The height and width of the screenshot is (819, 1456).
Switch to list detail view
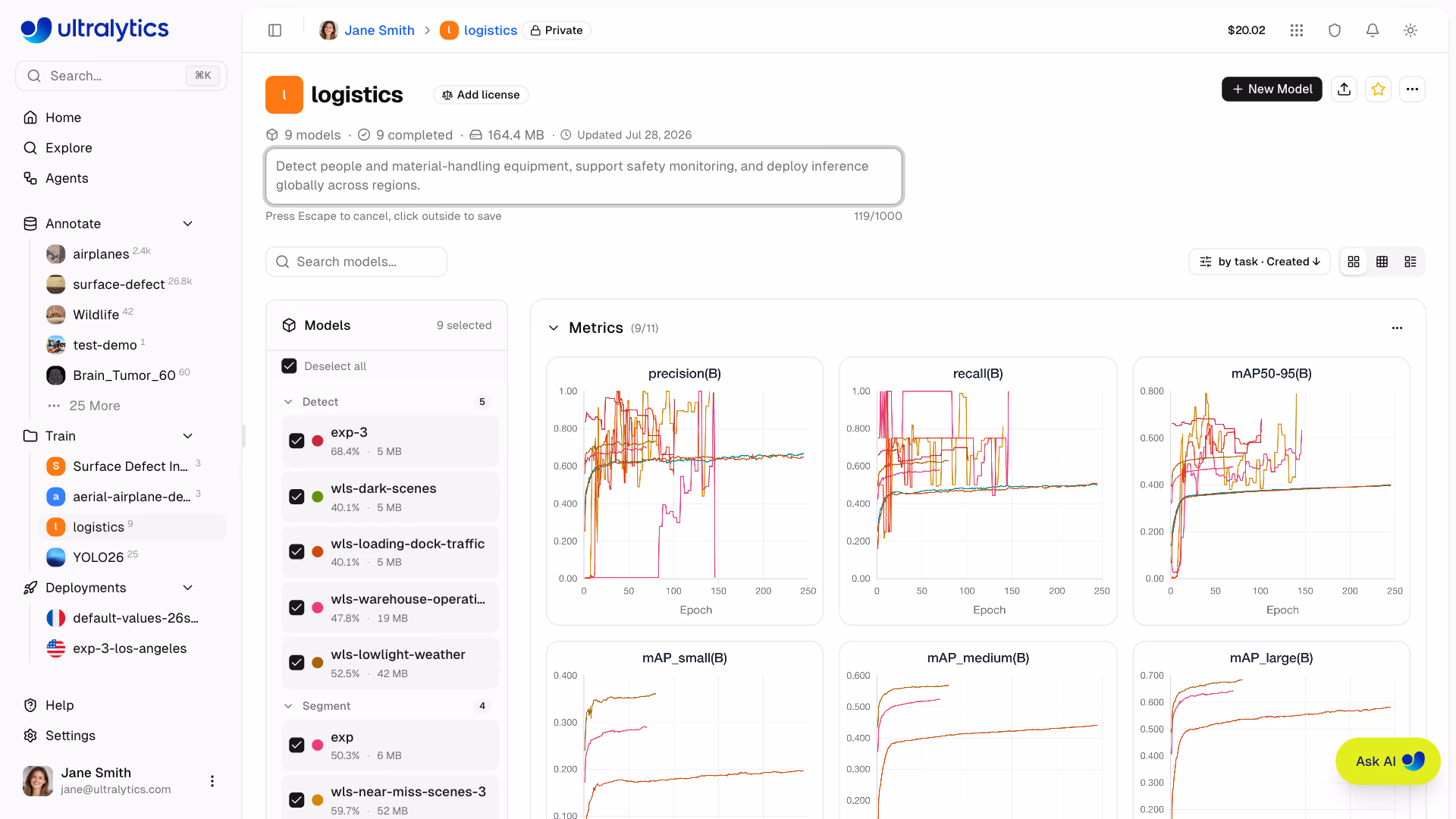(x=1410, y=262)
